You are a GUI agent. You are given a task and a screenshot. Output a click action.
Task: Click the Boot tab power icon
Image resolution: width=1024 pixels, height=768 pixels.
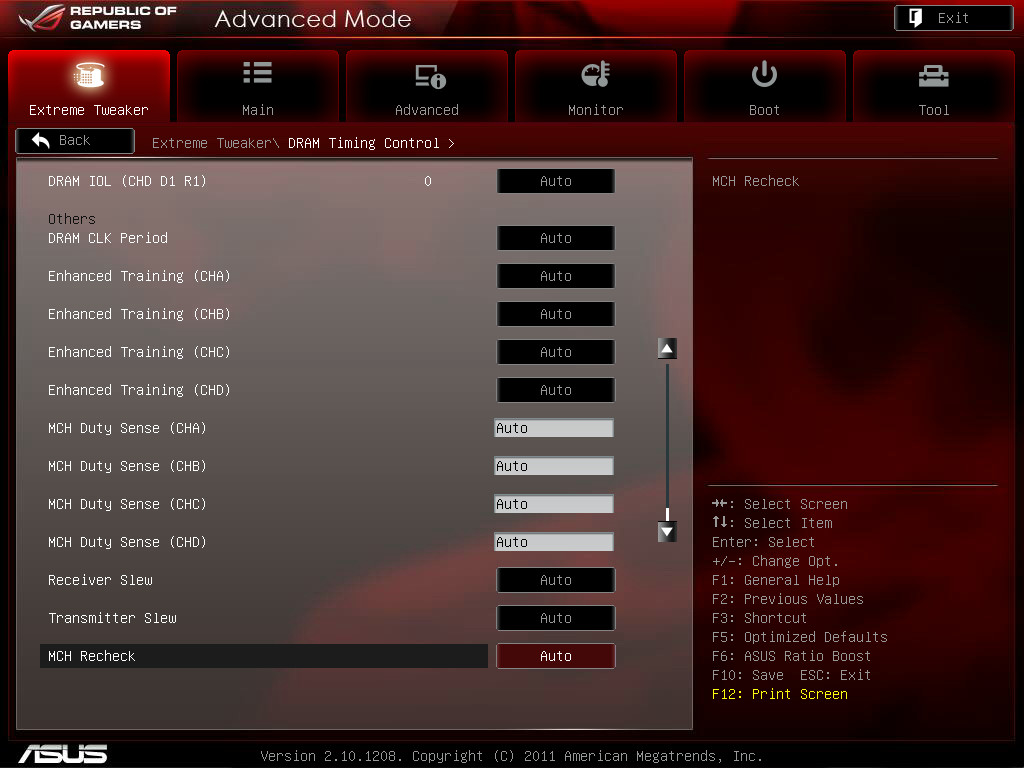[764, 74]
